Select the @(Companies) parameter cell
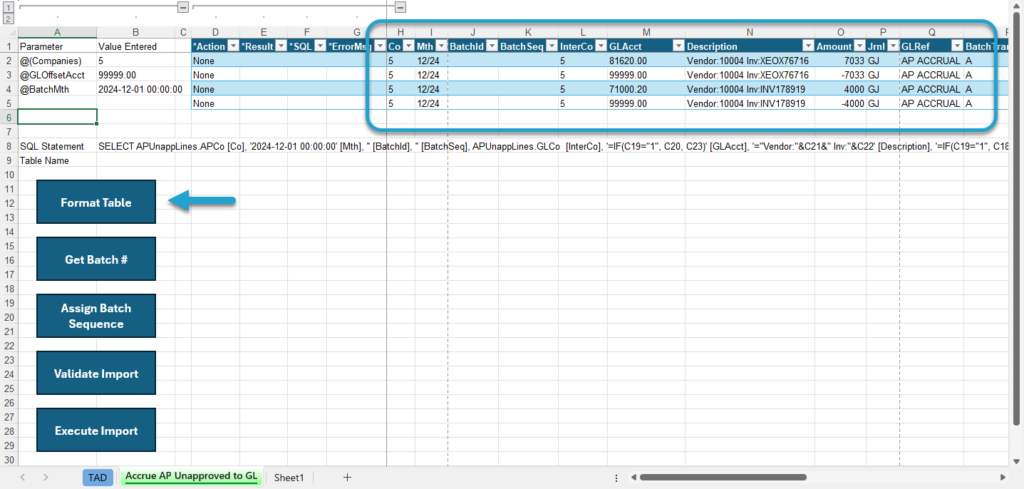Image resolution: width=1024 pixels, height=489 pixels. coord(57,61)
